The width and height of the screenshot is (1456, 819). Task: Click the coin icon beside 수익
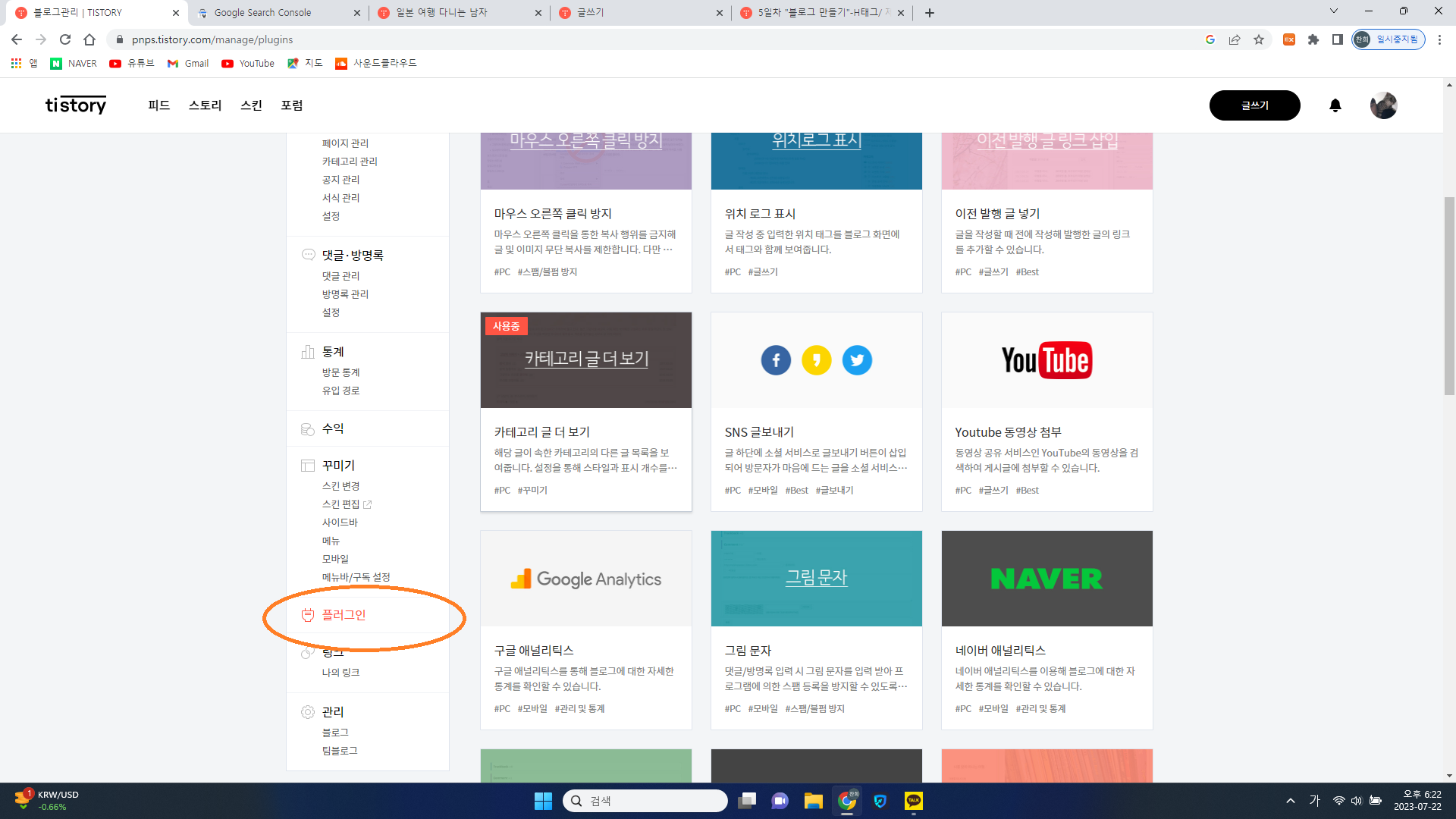click(308, 429)
